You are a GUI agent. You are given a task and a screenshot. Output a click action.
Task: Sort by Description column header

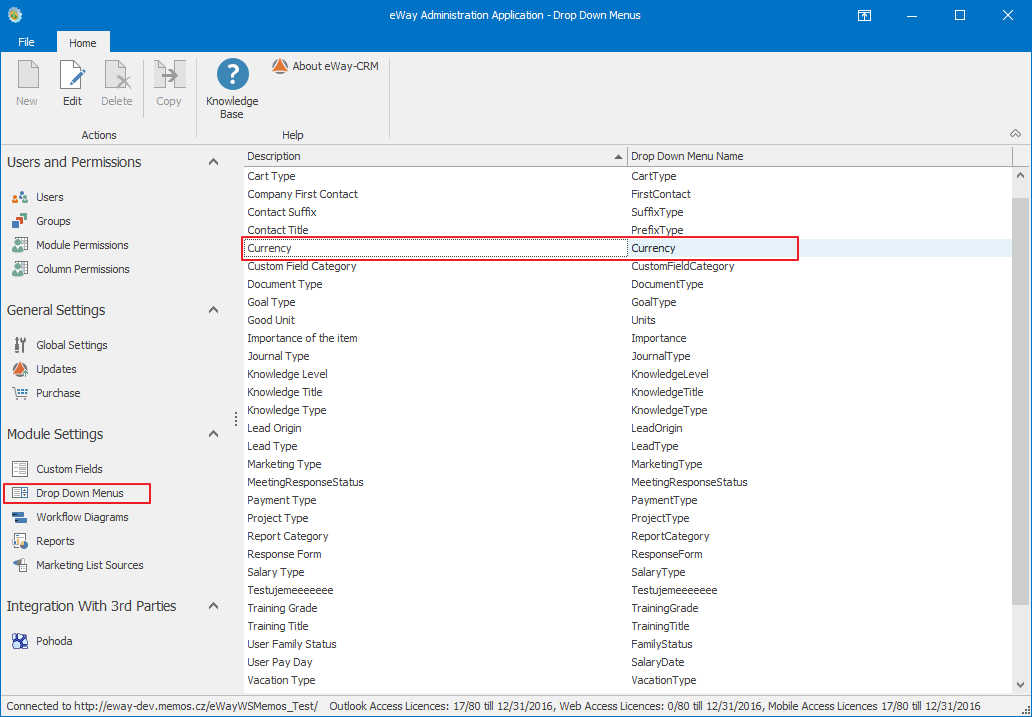pyautogui.click(x=435, y=156)
